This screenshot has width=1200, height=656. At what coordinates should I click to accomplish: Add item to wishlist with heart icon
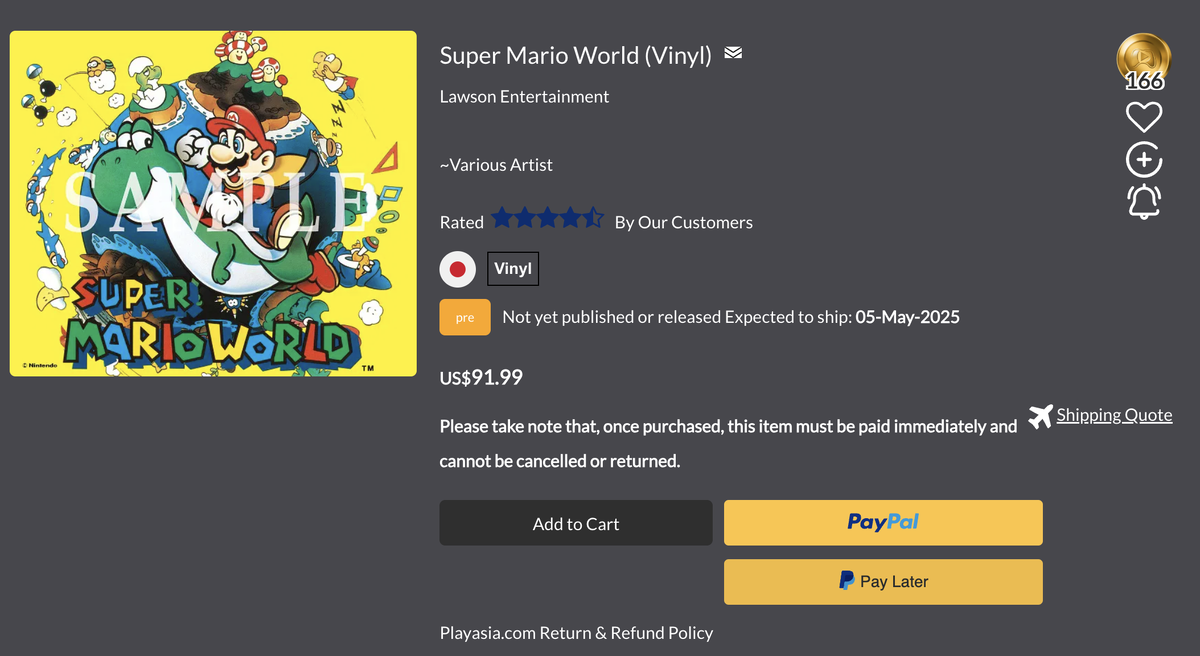1144,118
